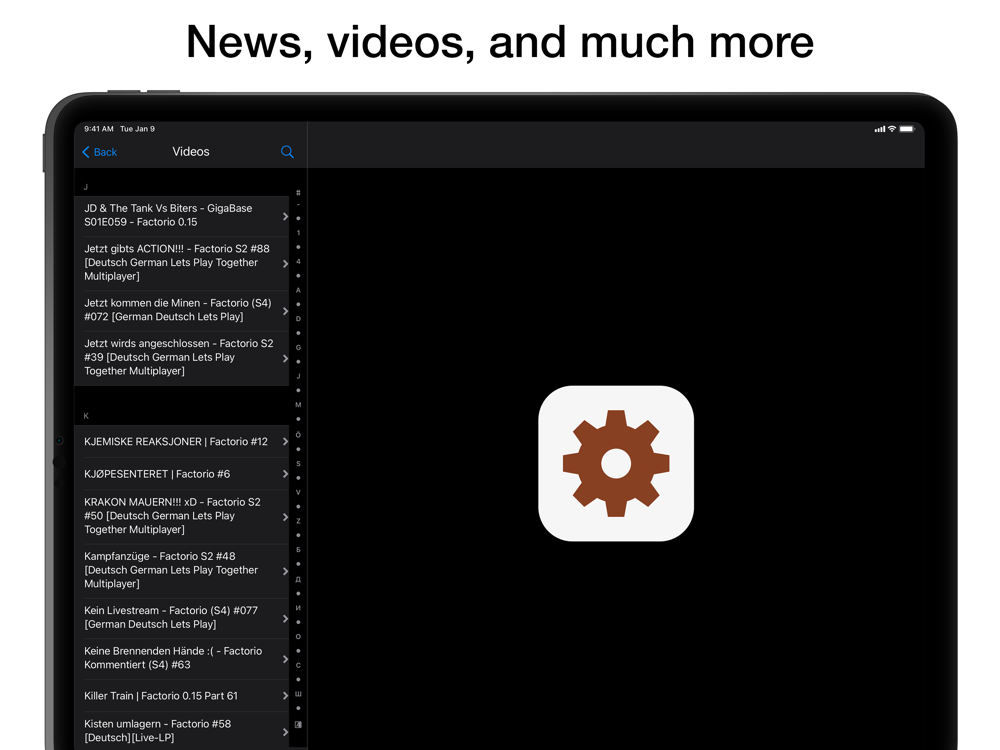Jump to G in the section index
The width and height of the screenshot is (1000, 750).
[298, 348]
